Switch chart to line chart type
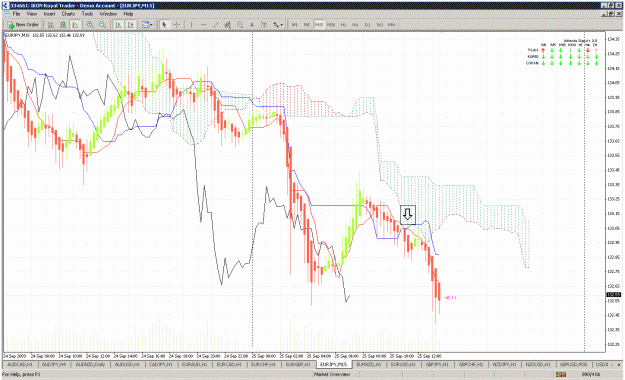Viewport: 625px width, 380px height. coord(75,25)
